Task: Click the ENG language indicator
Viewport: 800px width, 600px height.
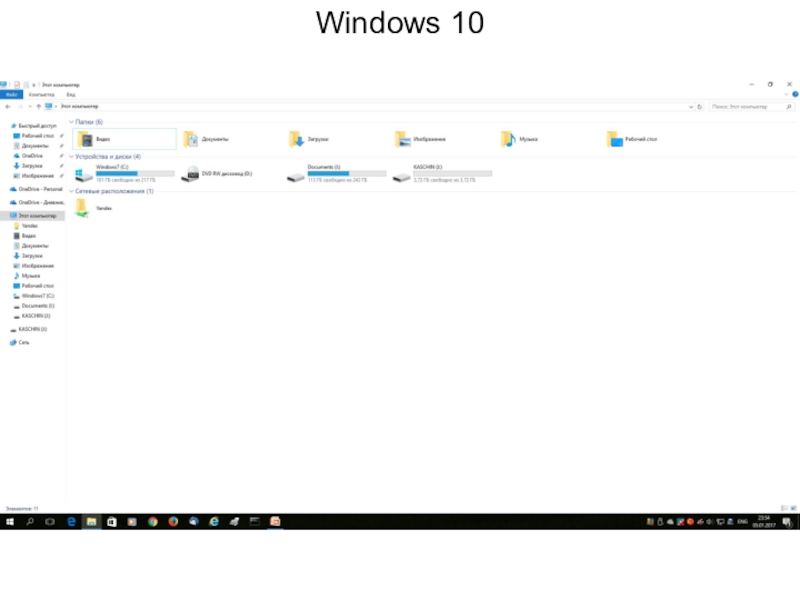Action: (742, 521)
